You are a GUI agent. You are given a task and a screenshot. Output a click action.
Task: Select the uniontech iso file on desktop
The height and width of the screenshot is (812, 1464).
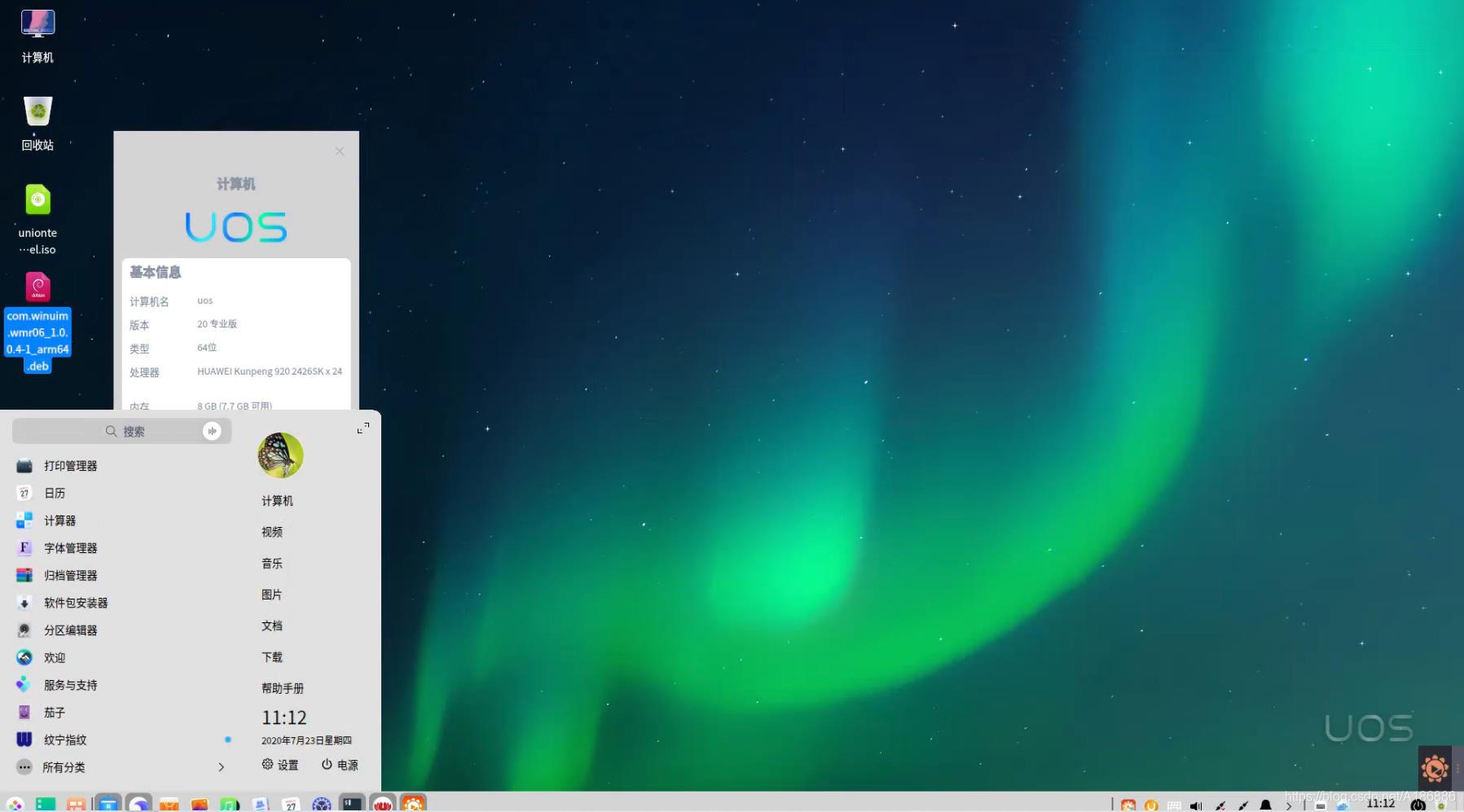click(x=37, y=220)
